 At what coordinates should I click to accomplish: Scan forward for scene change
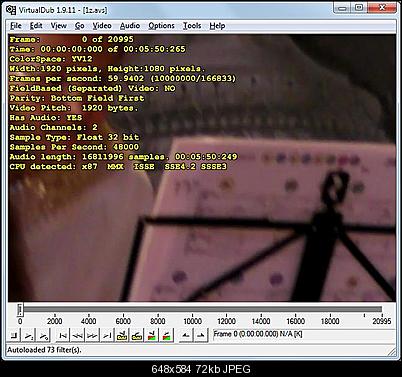coord(167,335)
